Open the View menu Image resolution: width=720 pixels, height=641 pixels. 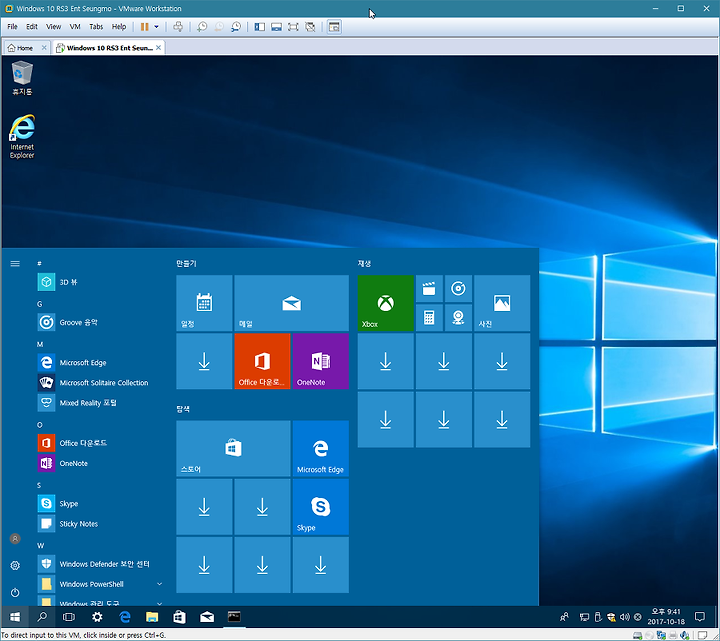(53, 27)
